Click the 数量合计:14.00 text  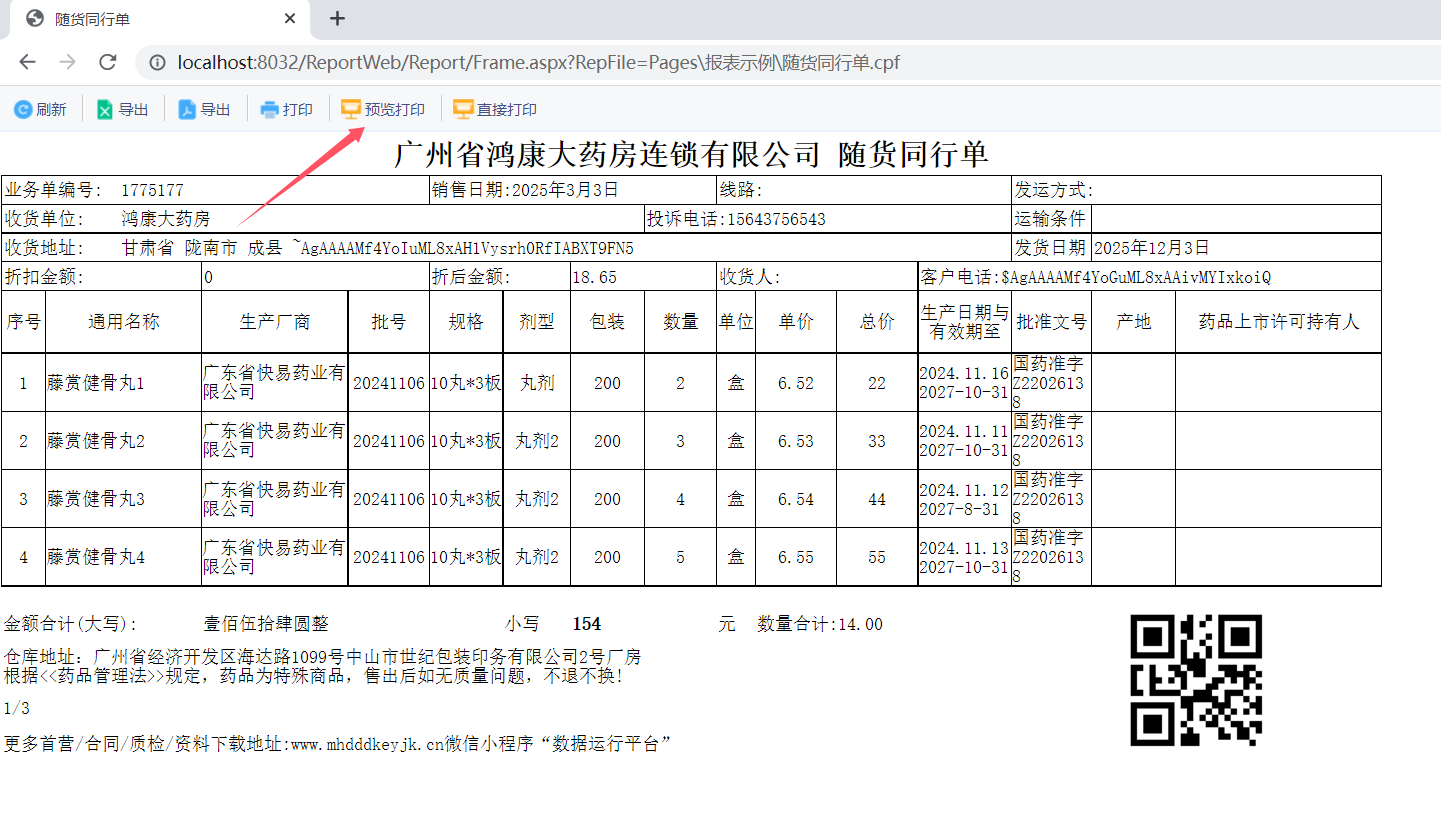click(820, 624)
